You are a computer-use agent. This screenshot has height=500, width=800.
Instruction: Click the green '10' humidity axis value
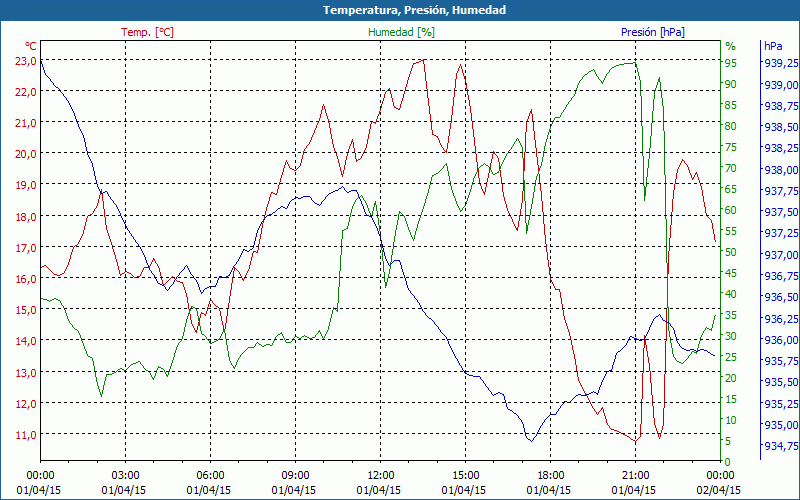(x=731, y=420)
